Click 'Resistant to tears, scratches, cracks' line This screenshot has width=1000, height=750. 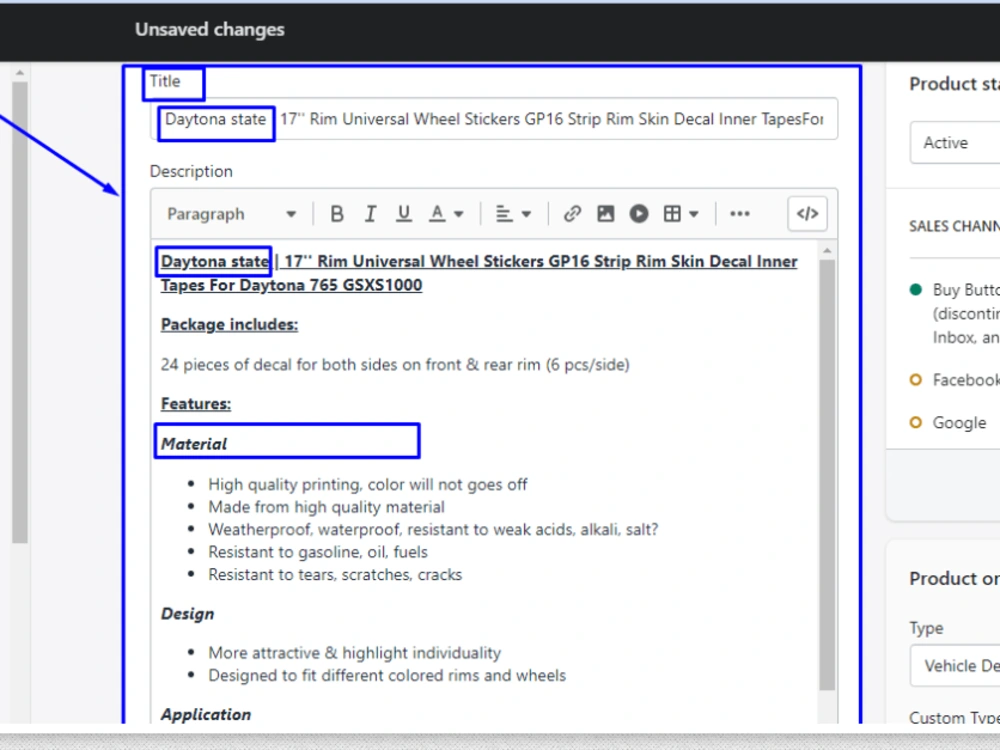click(x=335, y=575)
